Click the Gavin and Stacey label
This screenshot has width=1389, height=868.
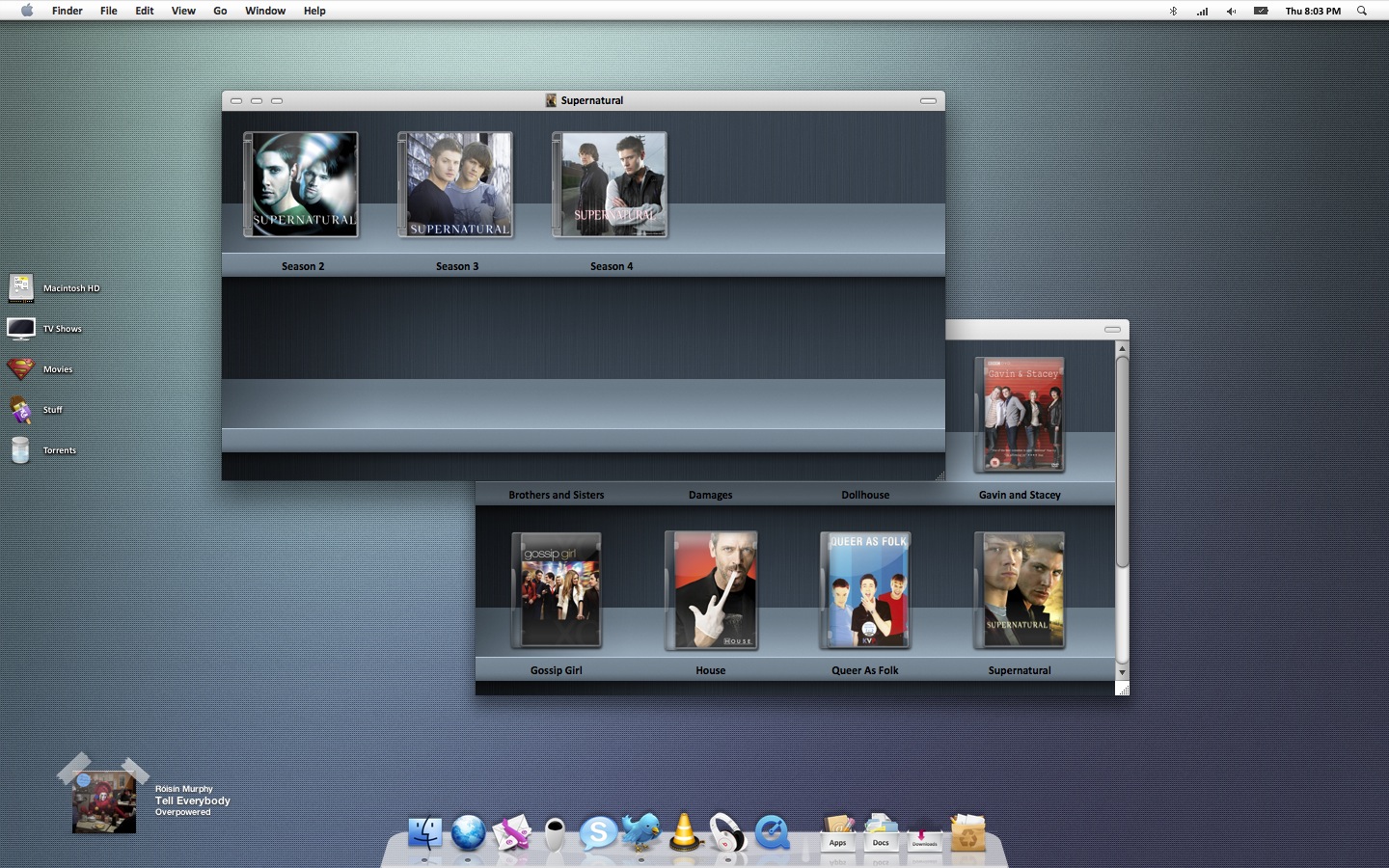[1020, 495]
